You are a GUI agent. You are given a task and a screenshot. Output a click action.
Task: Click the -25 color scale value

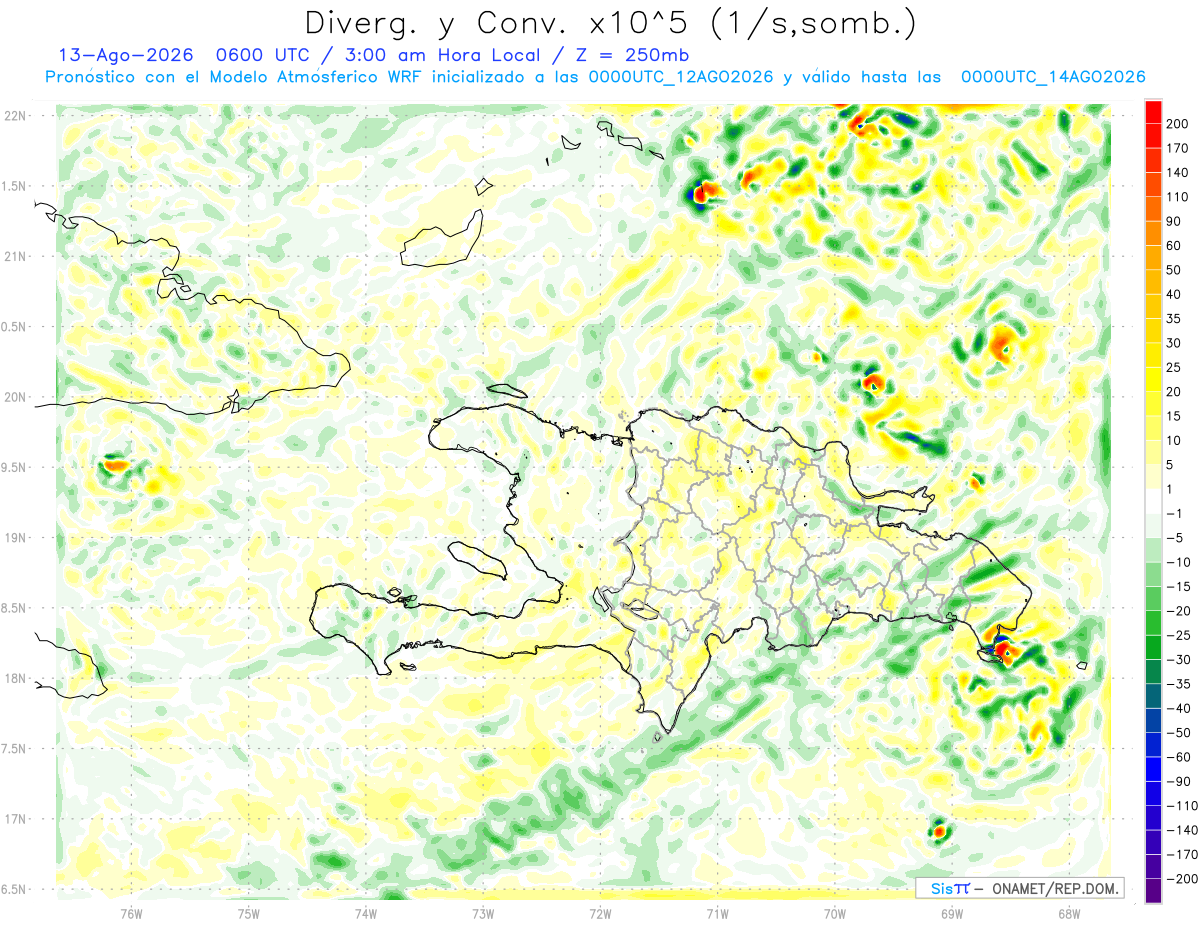(1180, 635)
